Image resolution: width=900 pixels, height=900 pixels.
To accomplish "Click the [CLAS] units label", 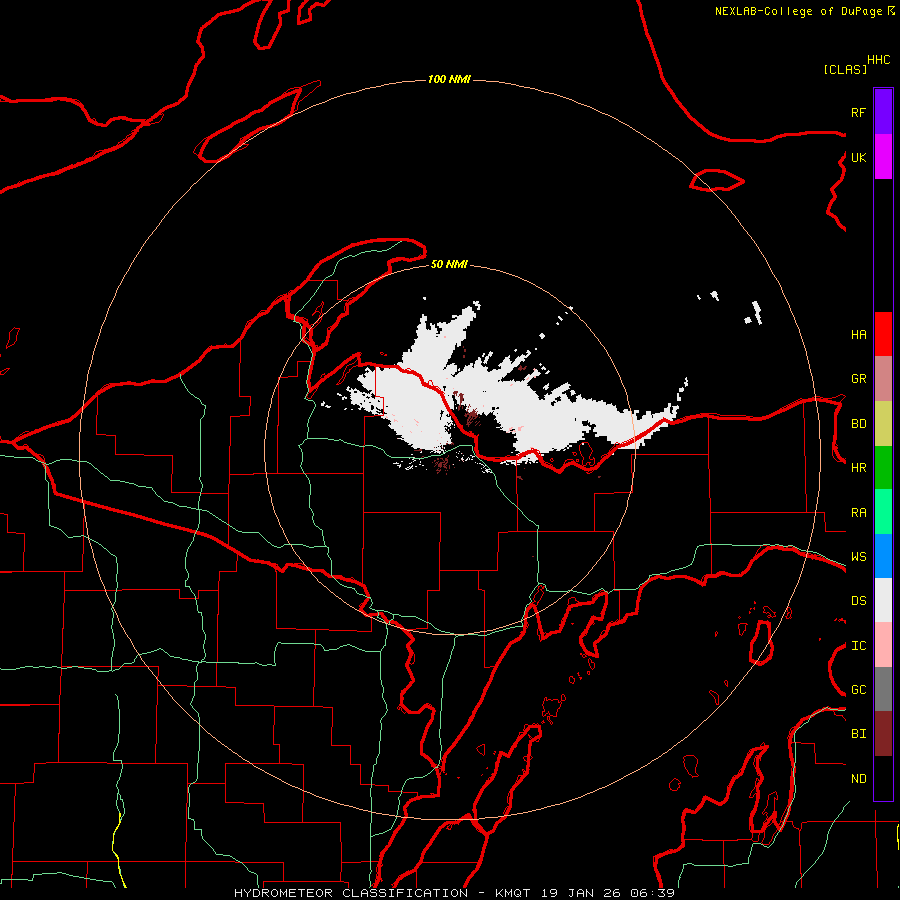I will coord(845,69).
